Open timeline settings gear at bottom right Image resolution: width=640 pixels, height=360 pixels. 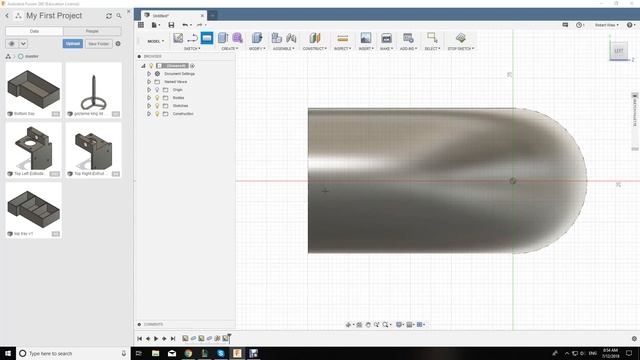[634, 339]
